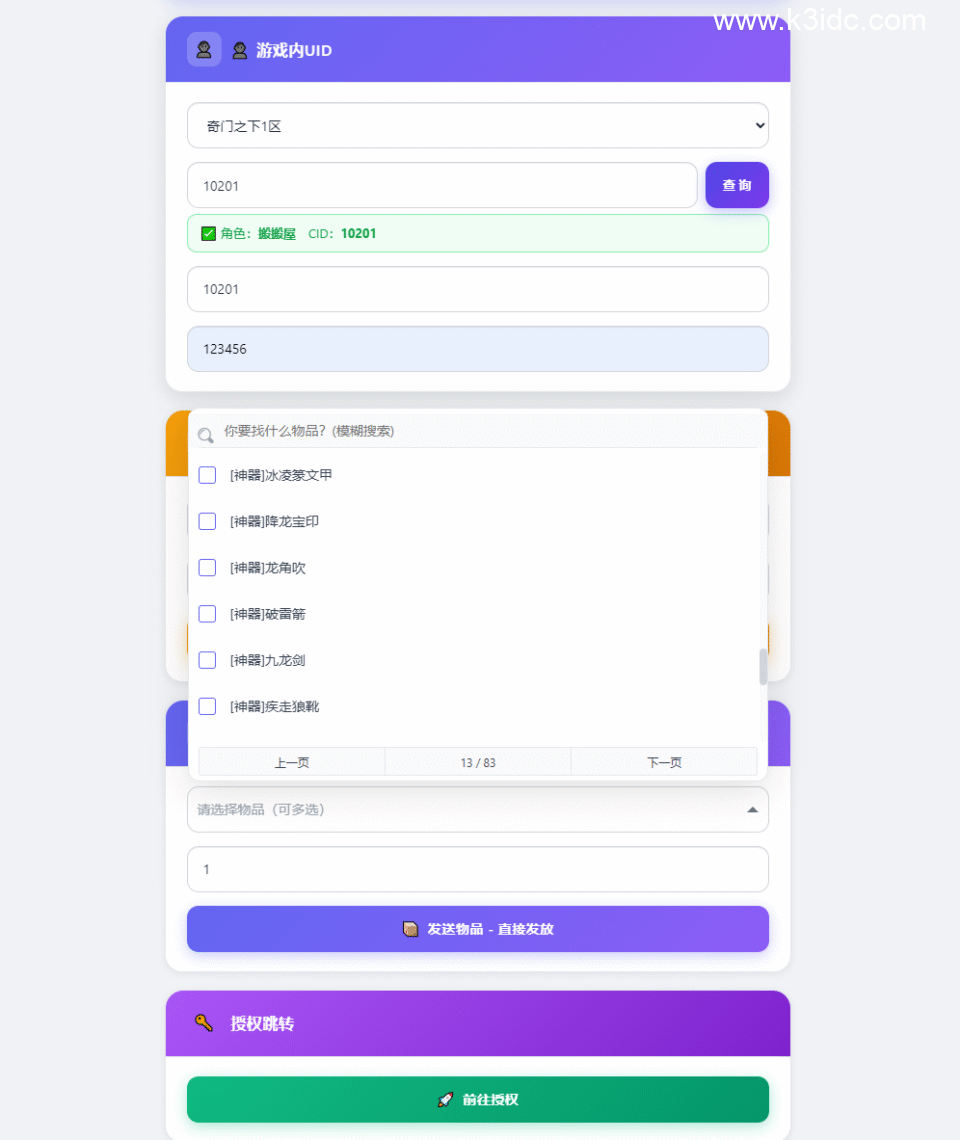Open the 奇门之下1区 server dropdown

478,126
